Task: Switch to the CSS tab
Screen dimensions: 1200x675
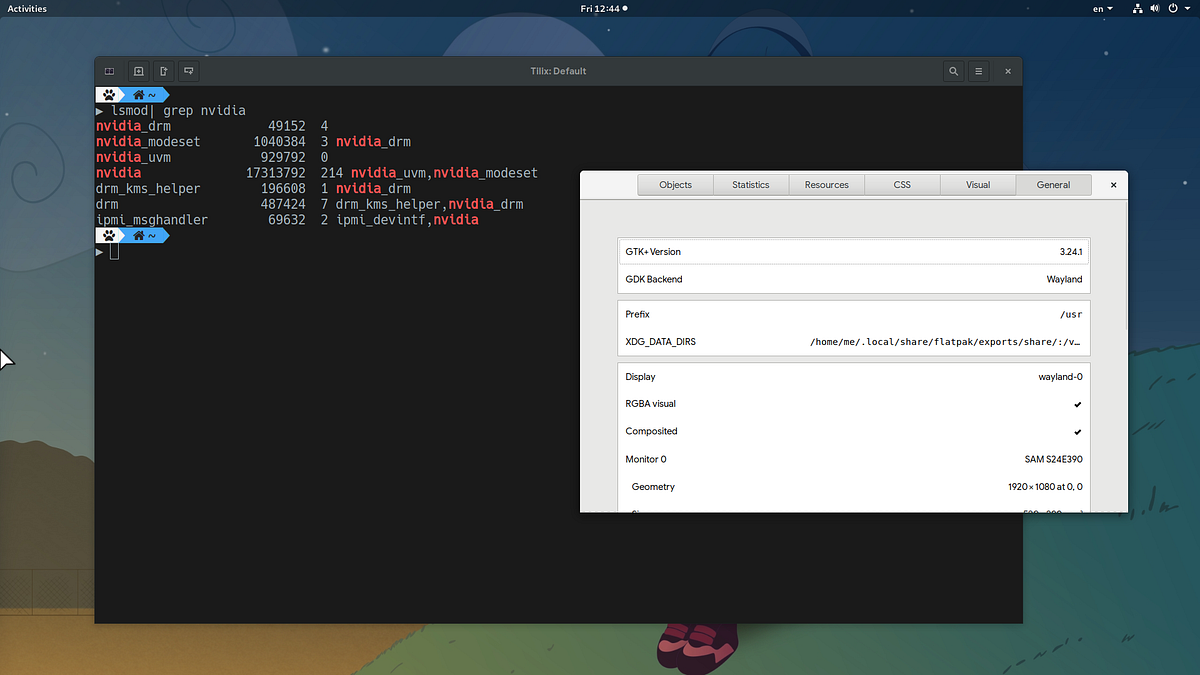Action: coord(901,184)
